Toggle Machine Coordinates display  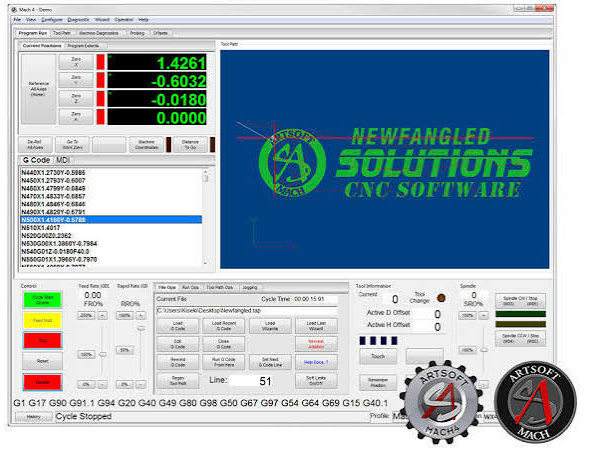tap(146, 145)
